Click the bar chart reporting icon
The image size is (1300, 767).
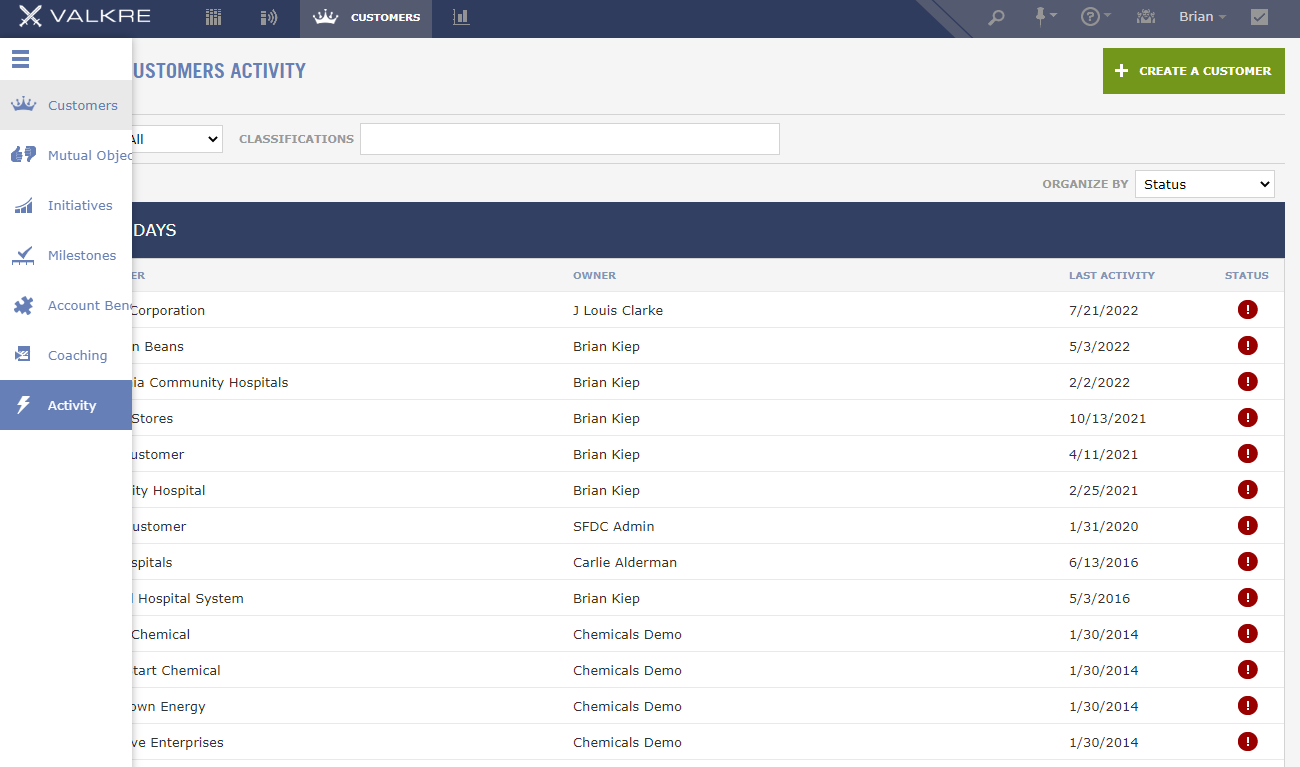460,17
